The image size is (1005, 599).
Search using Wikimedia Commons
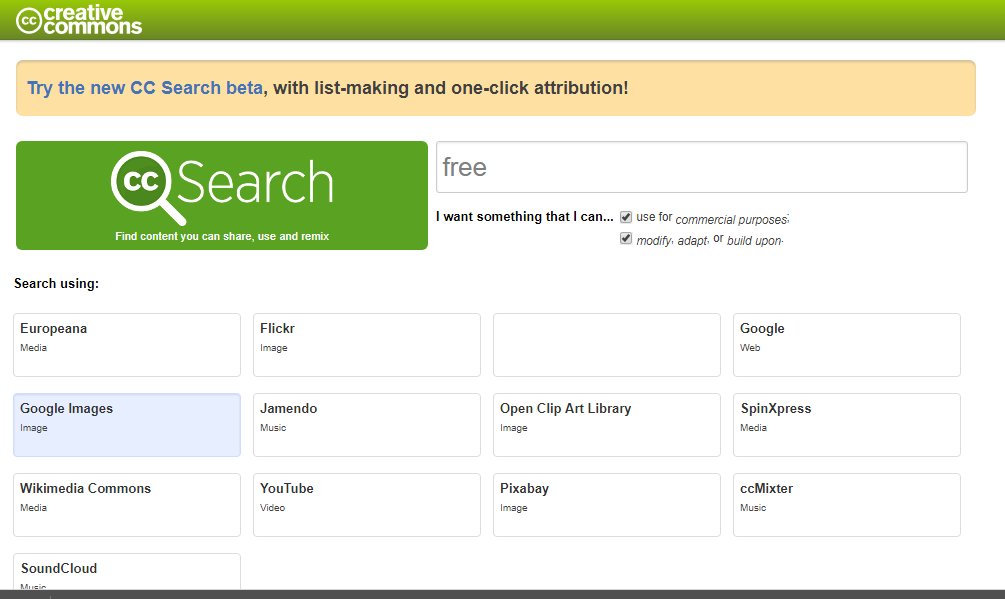[127, 505]
